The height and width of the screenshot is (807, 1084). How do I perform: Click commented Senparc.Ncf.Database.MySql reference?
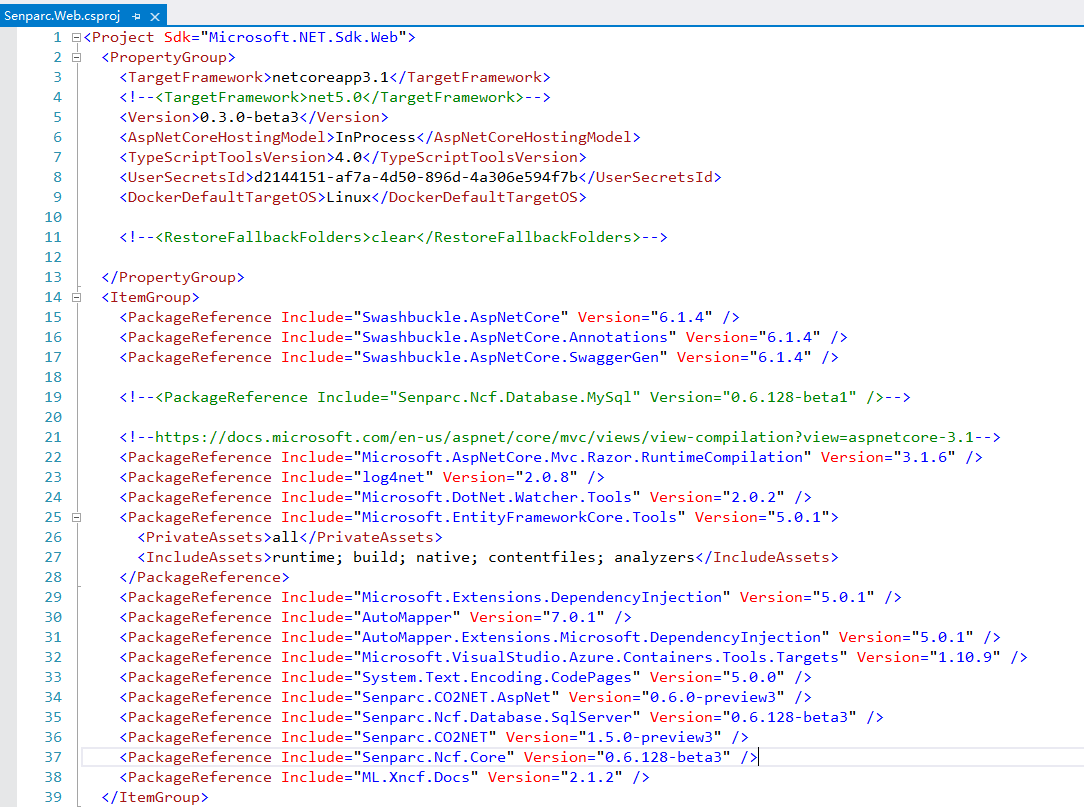click(x=515, y=397)
